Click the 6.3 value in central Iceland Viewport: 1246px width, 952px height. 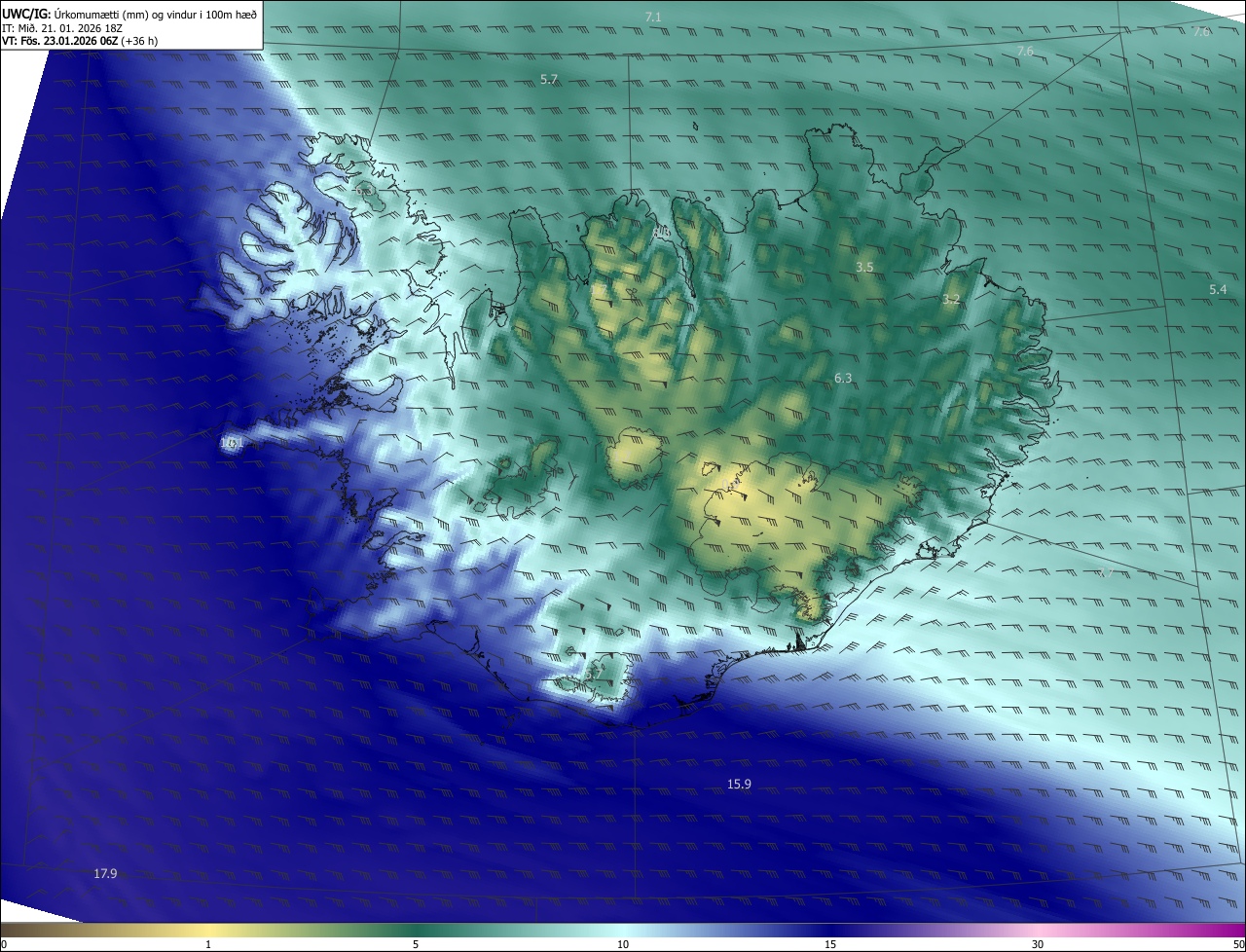click(843, 378)
